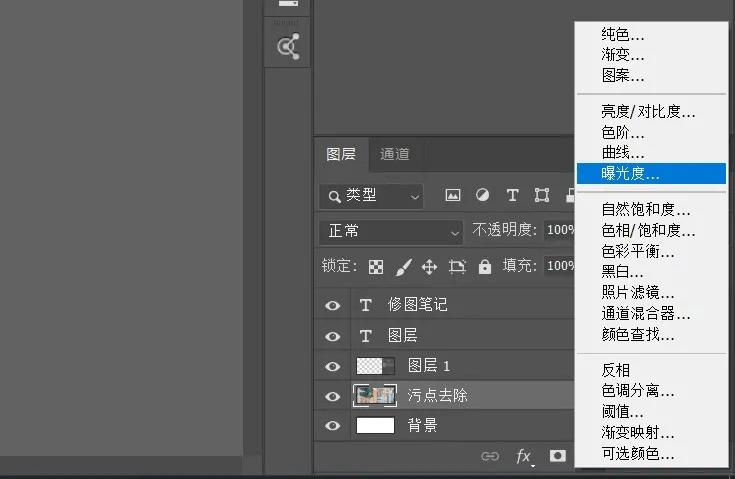Lock transparent pixels with the checkerboard icon
This screenshot has height=479, width=735.
[376, 267]
